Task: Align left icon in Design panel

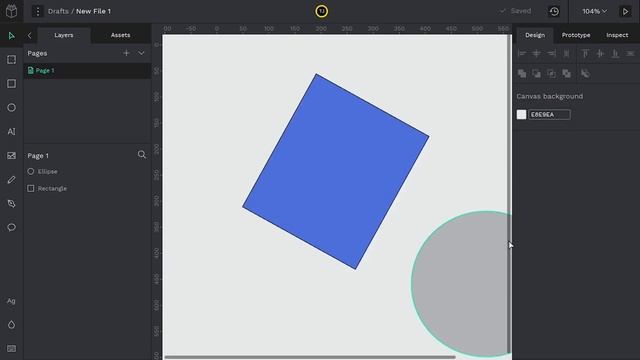Action: pyautogui.click(x=522, y=53)
